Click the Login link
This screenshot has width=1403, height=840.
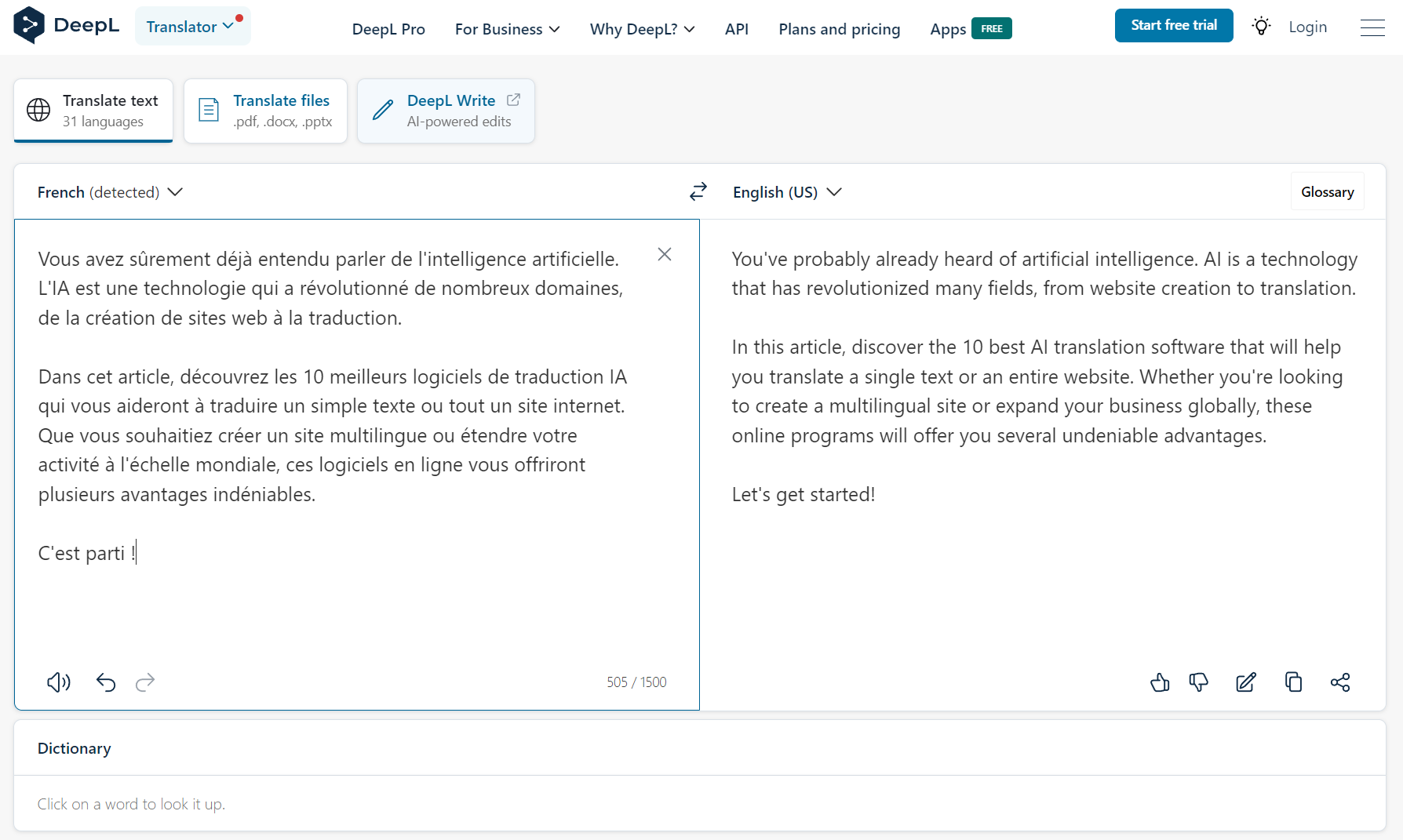1307,27
